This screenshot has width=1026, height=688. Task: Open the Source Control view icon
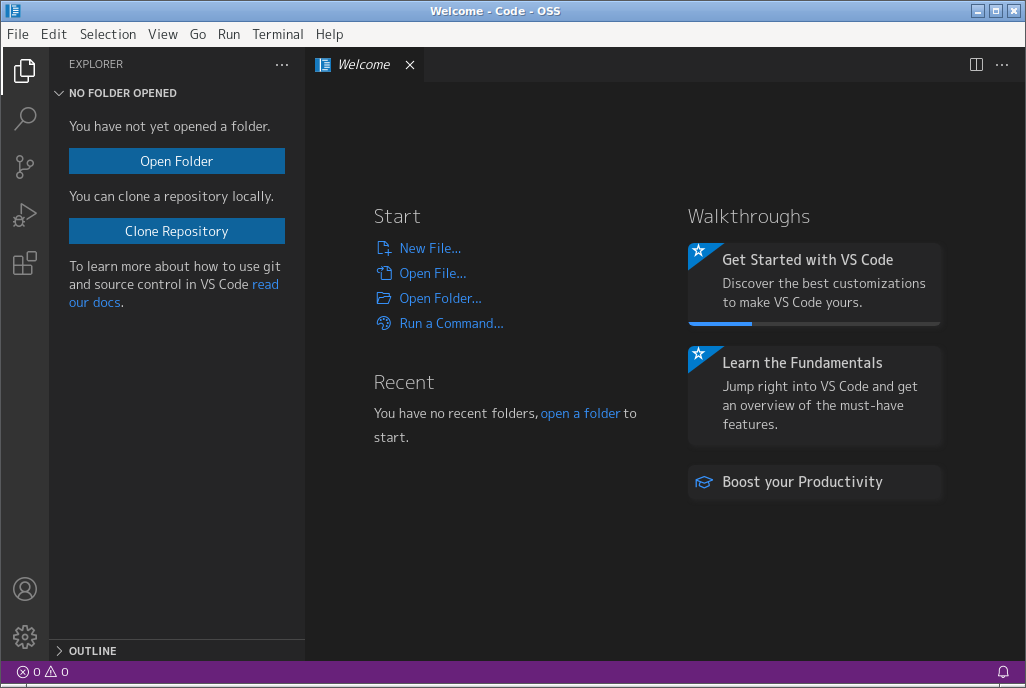(x=25, y=166)
